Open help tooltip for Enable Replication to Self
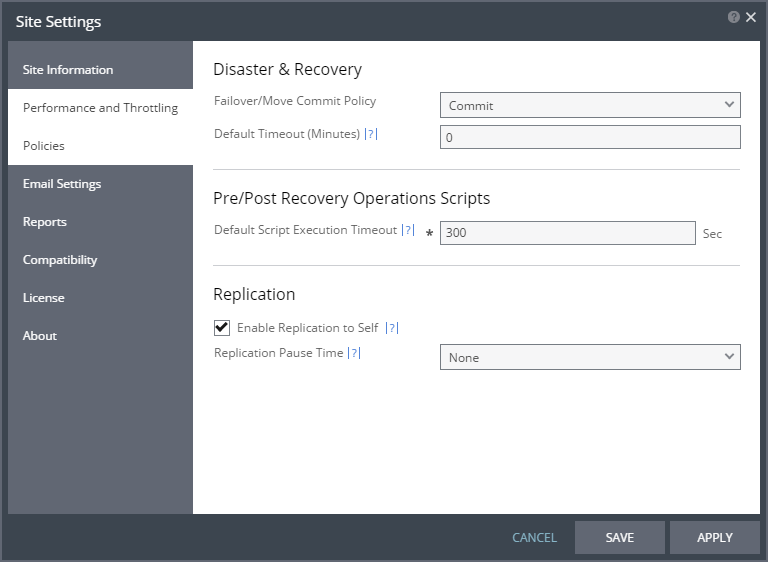 [x=392, y=328]
